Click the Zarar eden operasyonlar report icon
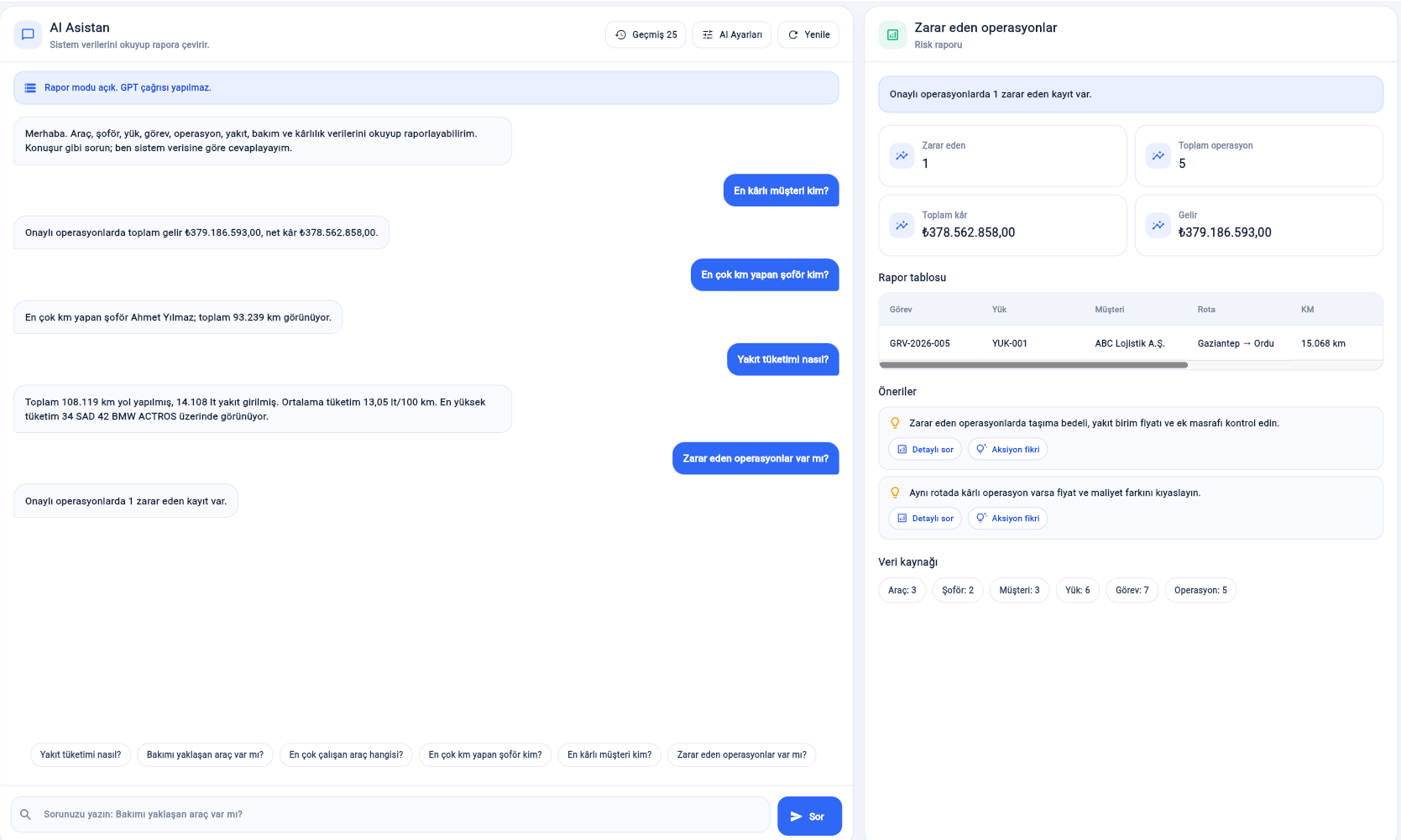Viewport: 1401px width, 840px height. [892, 34]
